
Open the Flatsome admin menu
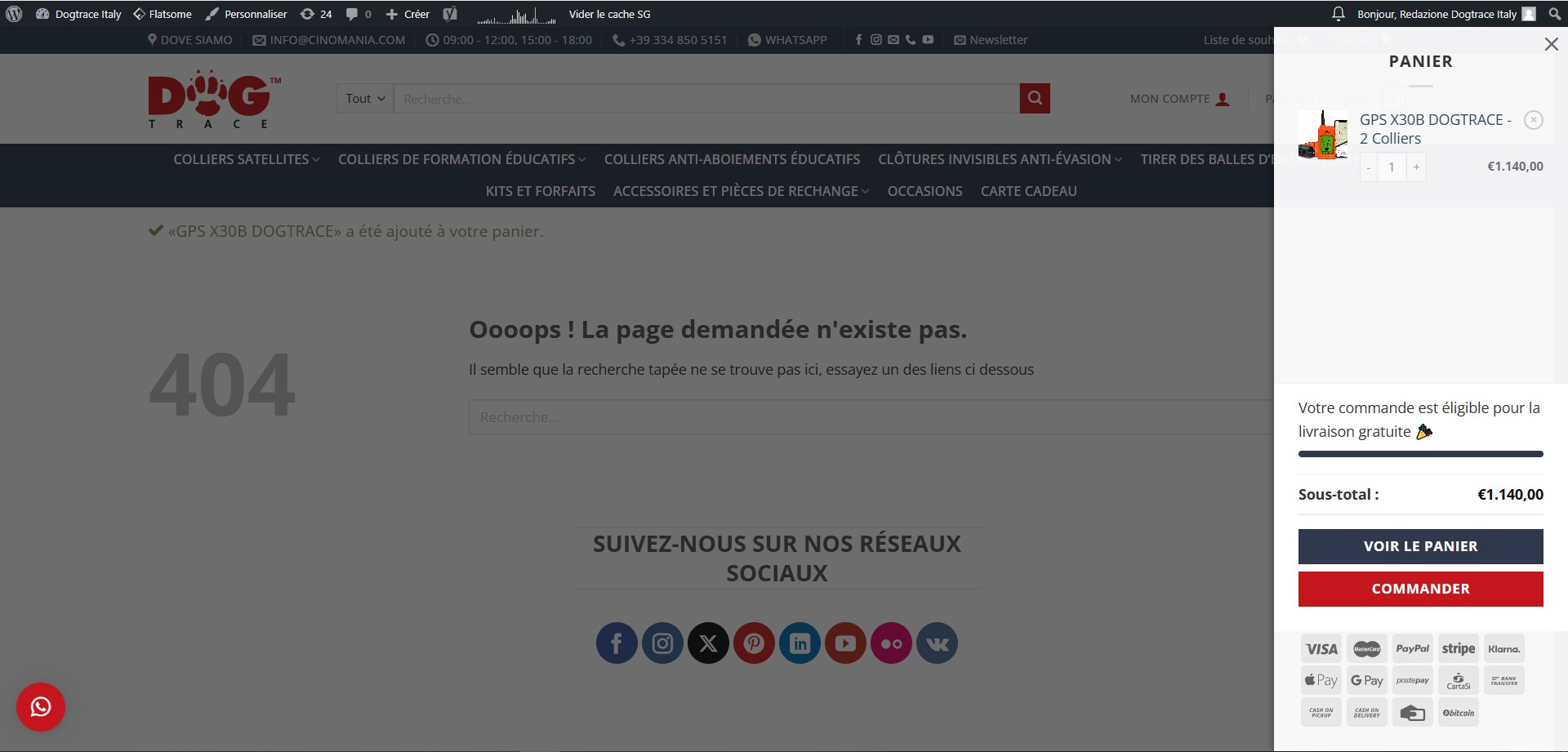click(163, 14)
